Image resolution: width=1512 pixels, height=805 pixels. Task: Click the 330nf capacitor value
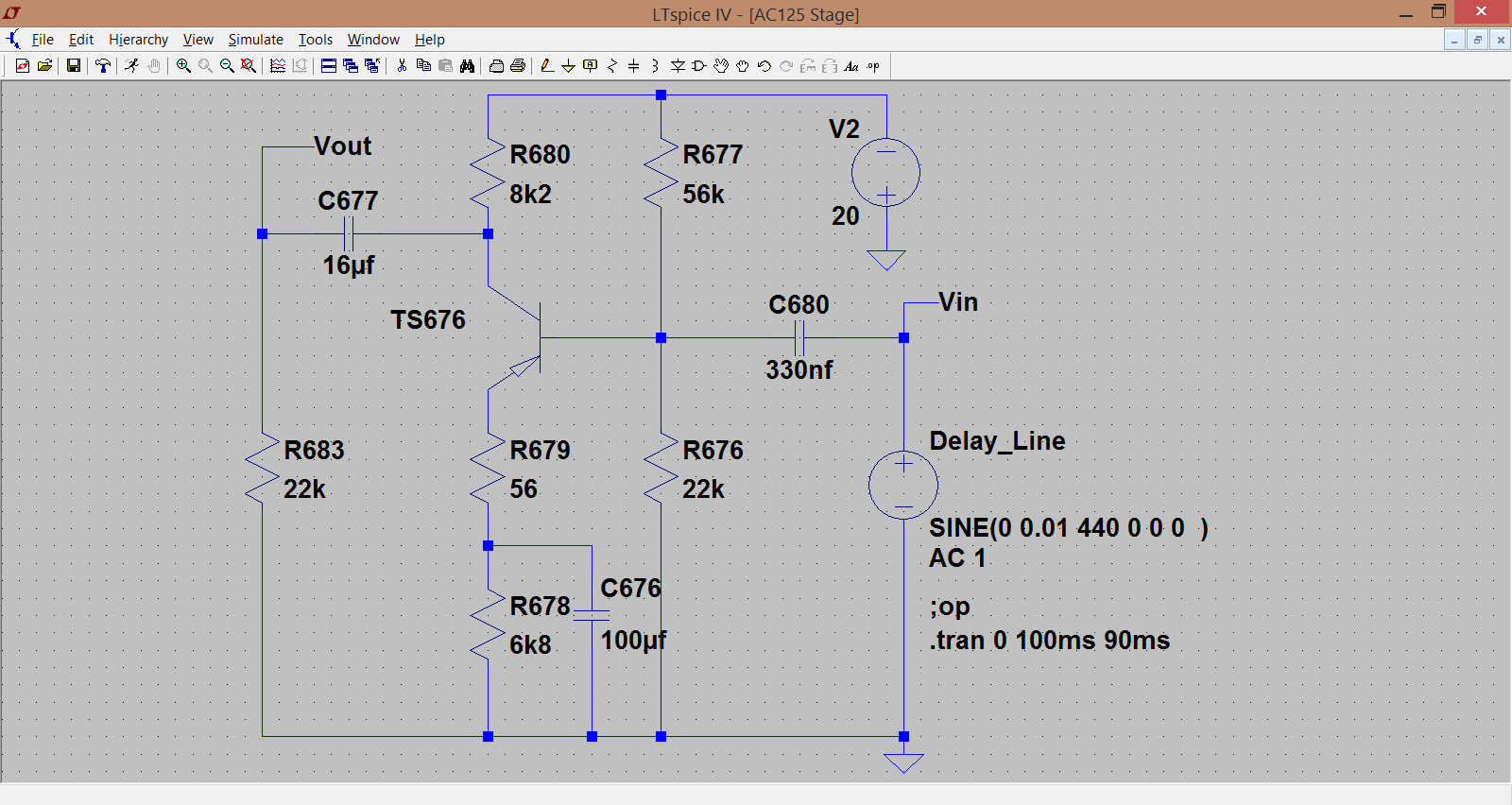tap(799, 369)
